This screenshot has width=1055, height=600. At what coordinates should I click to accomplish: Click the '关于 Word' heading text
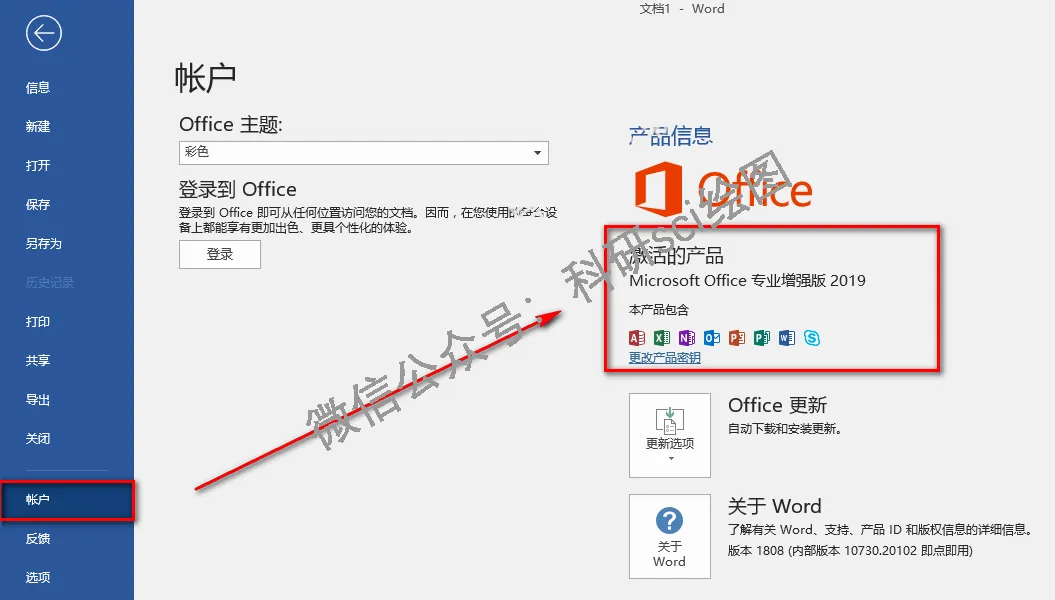coord(774,506)
